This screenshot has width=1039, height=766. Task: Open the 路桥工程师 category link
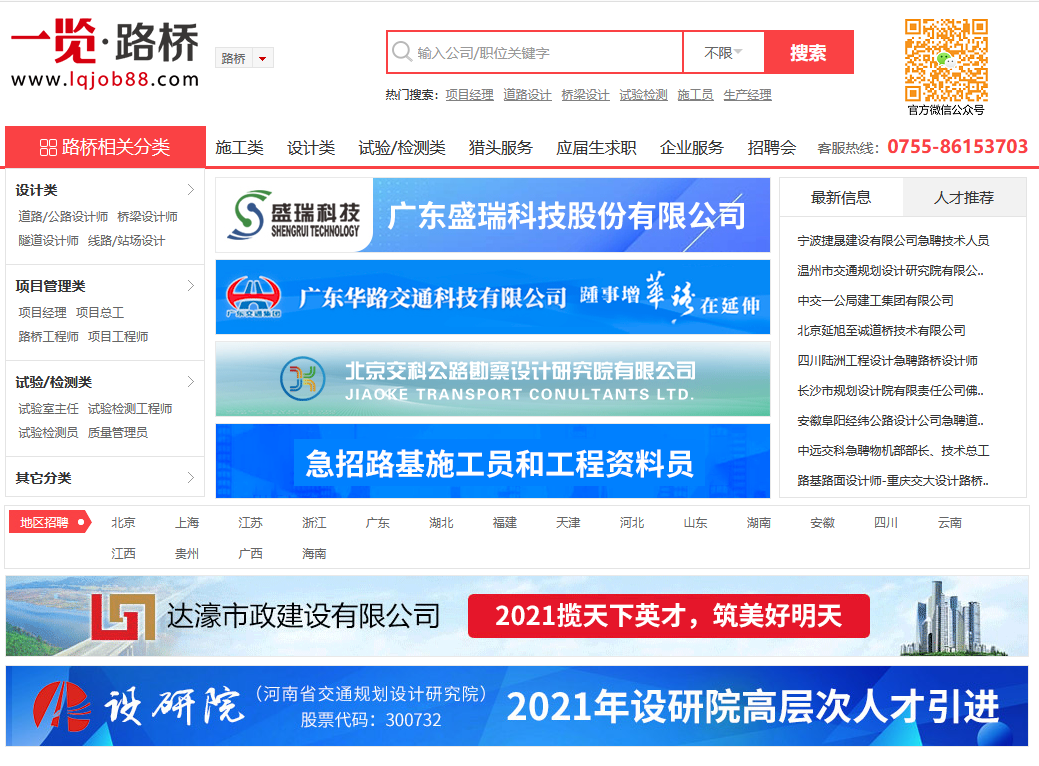coord(48,337)
